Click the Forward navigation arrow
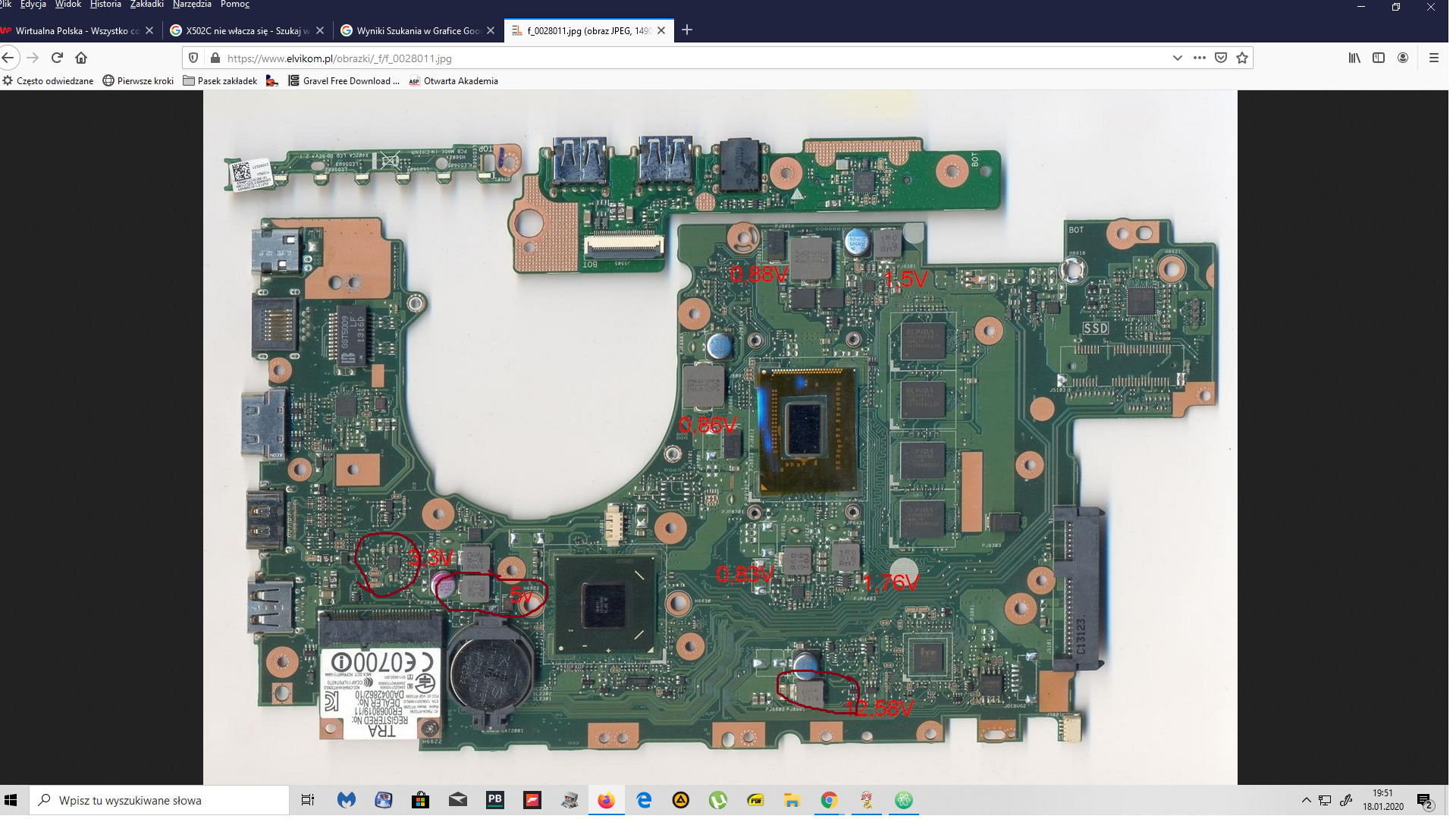Image resolution: width=1456 pixels, height=819 pixels. 33,58
